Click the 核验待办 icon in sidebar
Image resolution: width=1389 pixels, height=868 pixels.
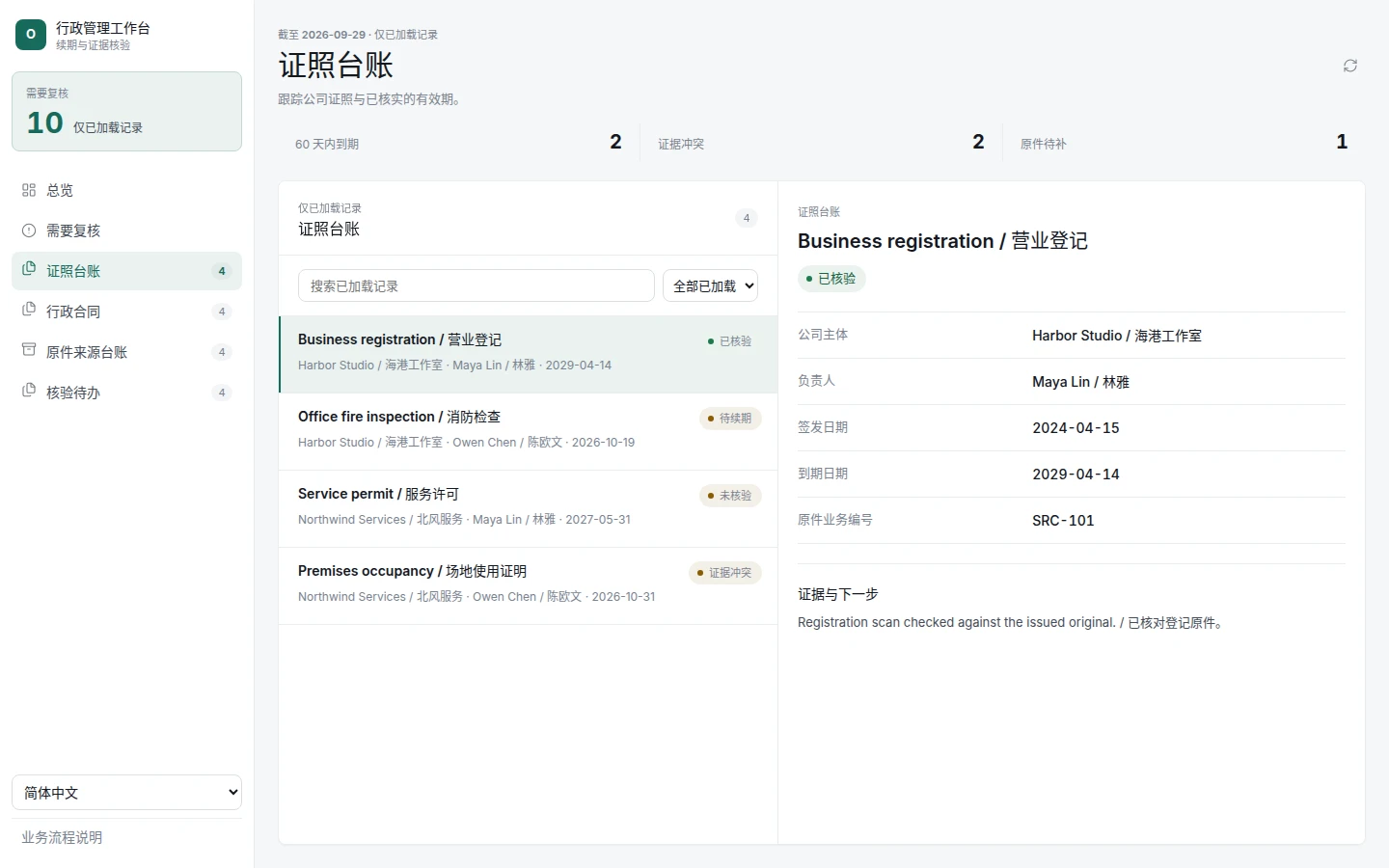pos(29,391)
